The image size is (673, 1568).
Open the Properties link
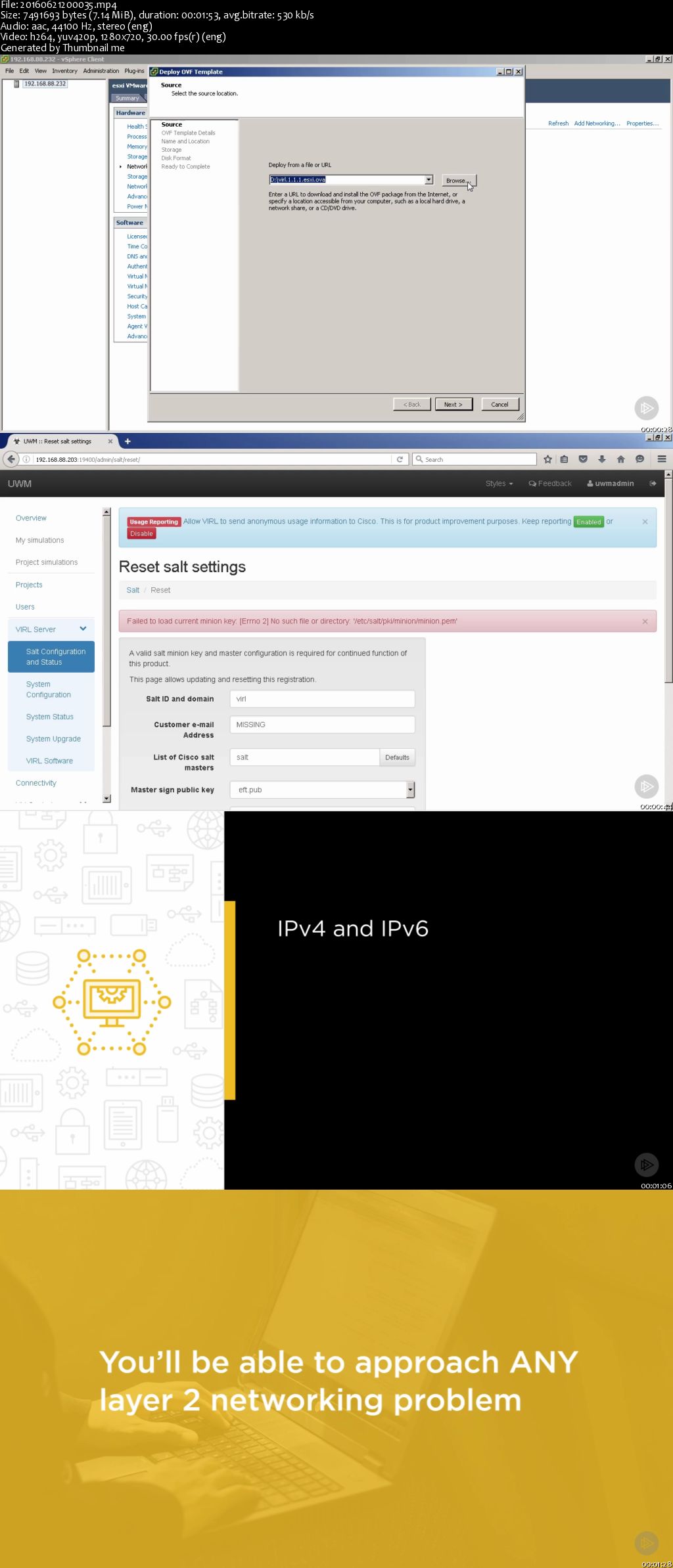click(x=643, y=123)
